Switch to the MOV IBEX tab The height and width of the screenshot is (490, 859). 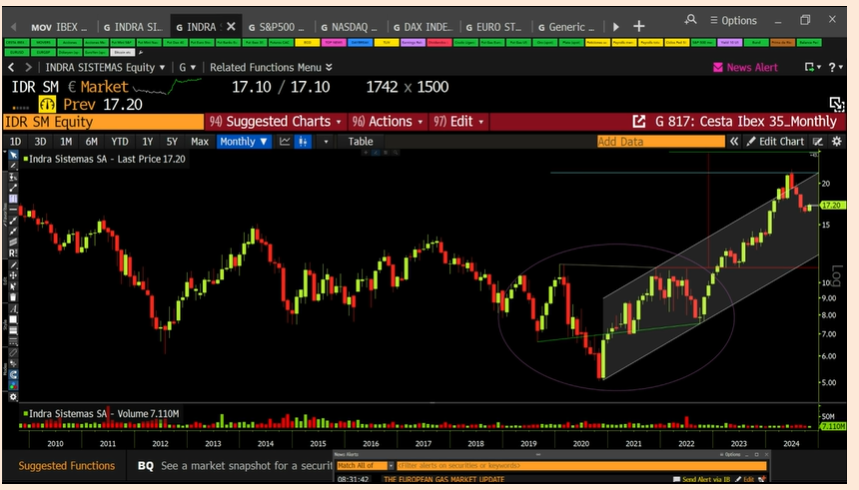point(59,26)
